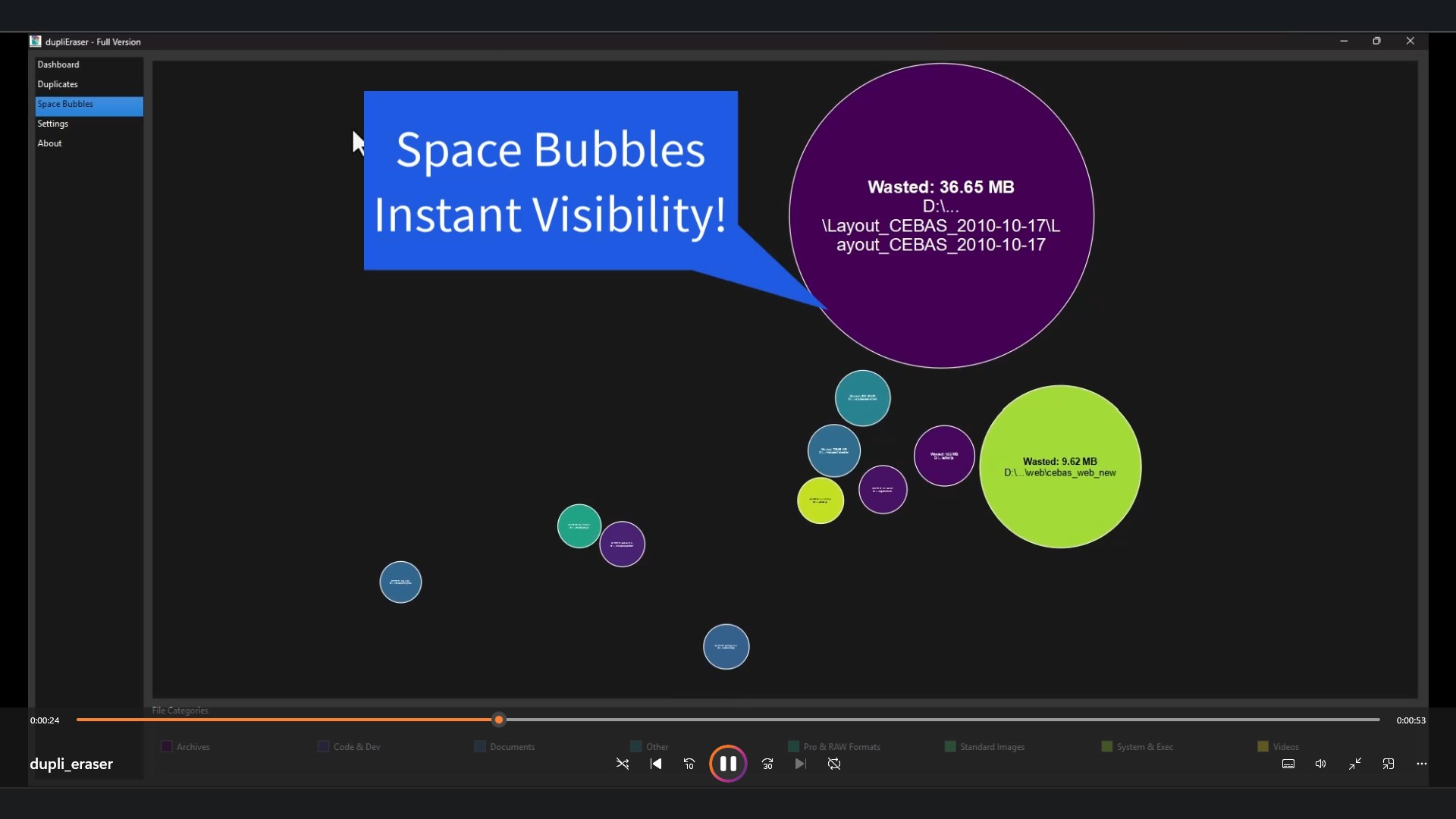
Task: Open subtitles and captions menu
Action: coord(1288,764)
